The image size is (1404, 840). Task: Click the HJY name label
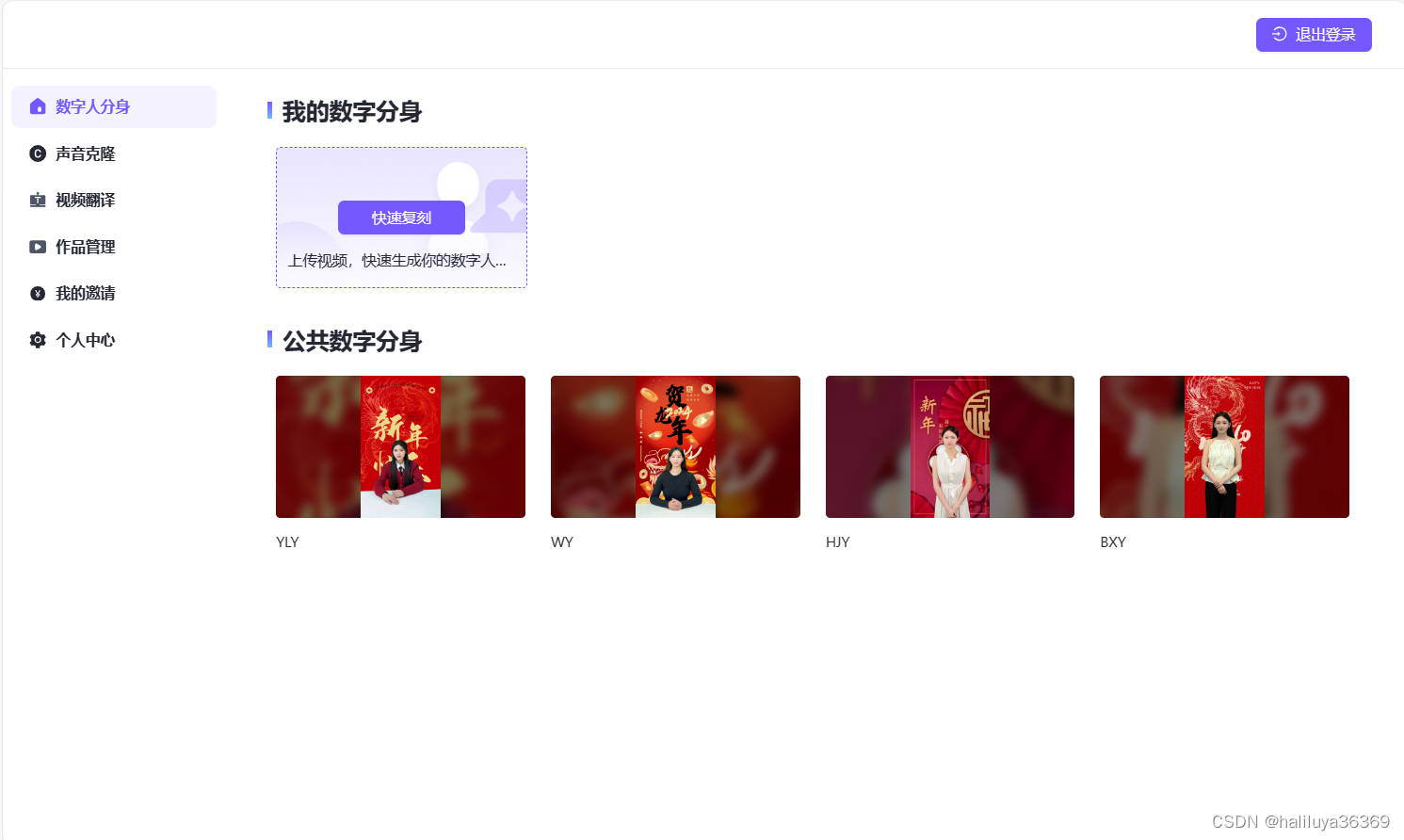[838, 542]
